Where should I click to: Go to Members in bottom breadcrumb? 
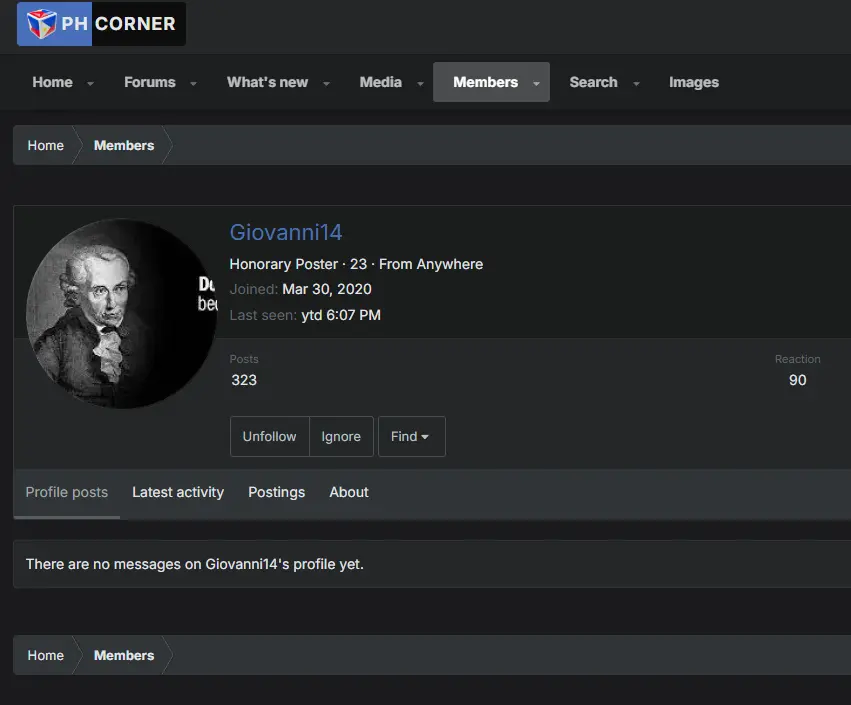(124, 656)
